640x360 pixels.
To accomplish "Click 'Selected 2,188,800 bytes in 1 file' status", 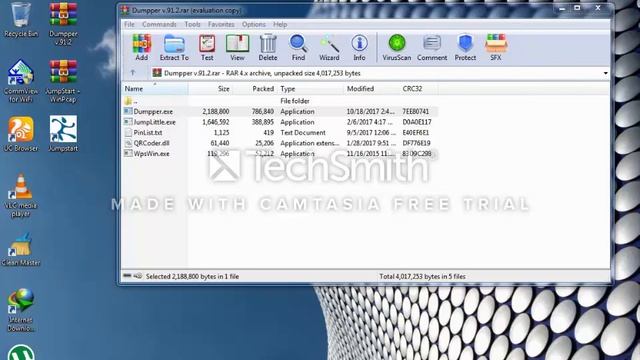I will 192,276.
